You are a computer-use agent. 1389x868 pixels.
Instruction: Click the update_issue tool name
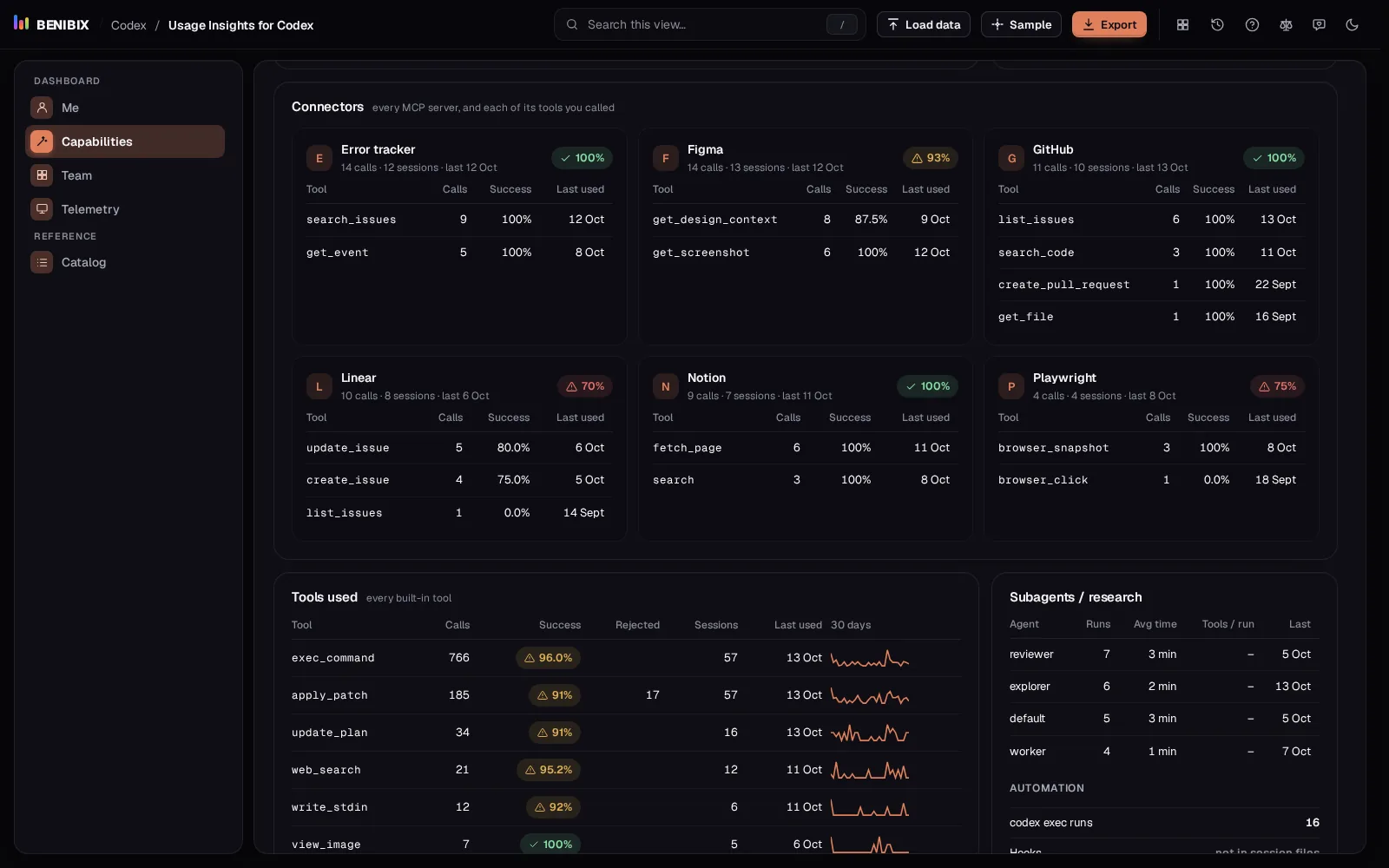(347, 448)
